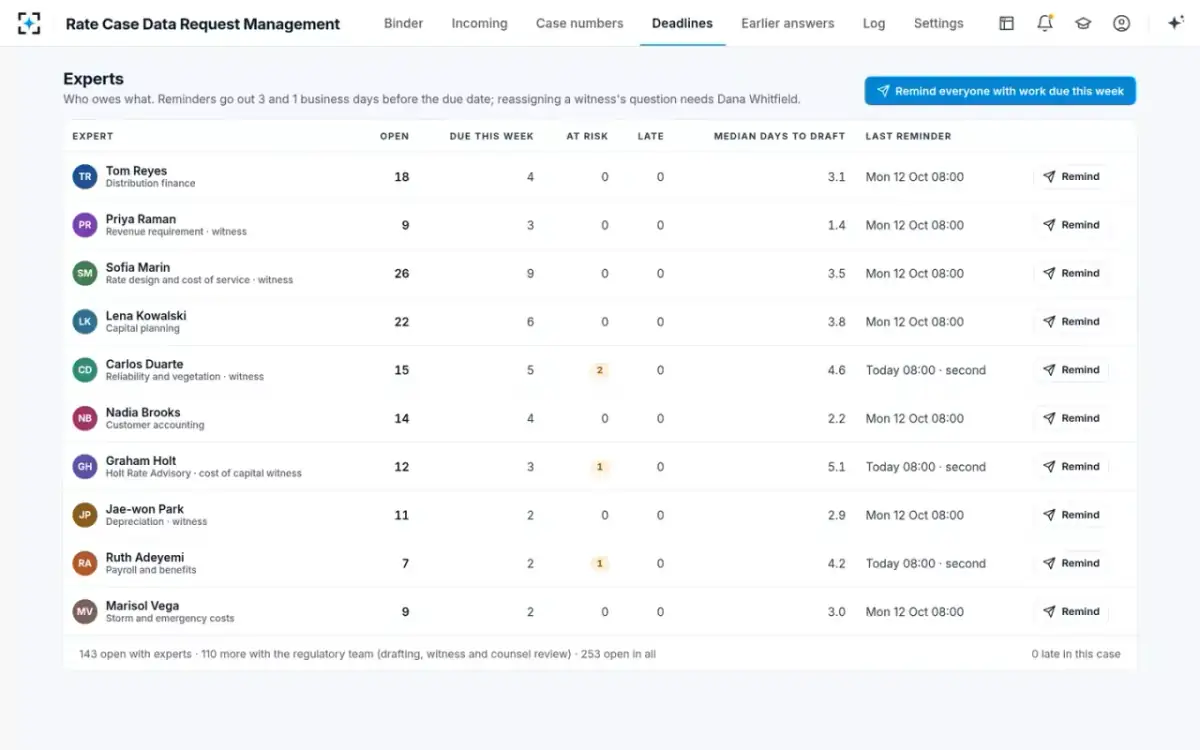Remind Priya Raman
1200x750 pixels.
click(x=1071, y=225)
